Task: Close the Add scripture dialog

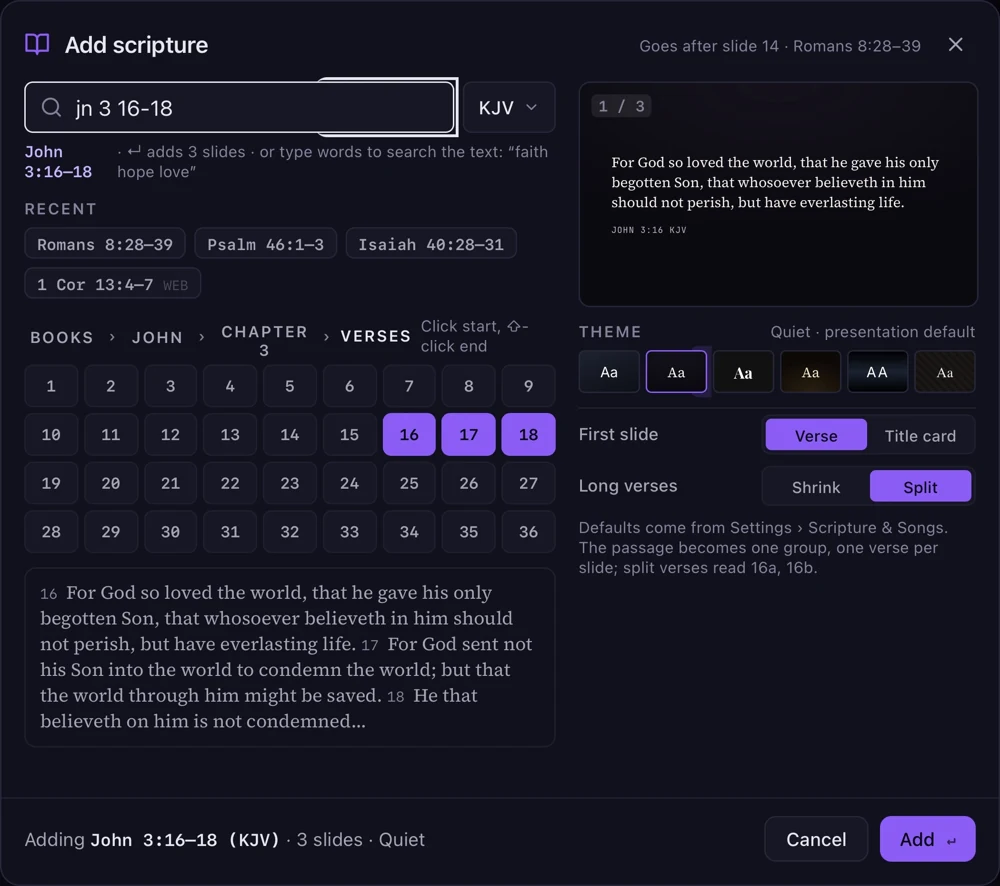Action: coord(955,45)
